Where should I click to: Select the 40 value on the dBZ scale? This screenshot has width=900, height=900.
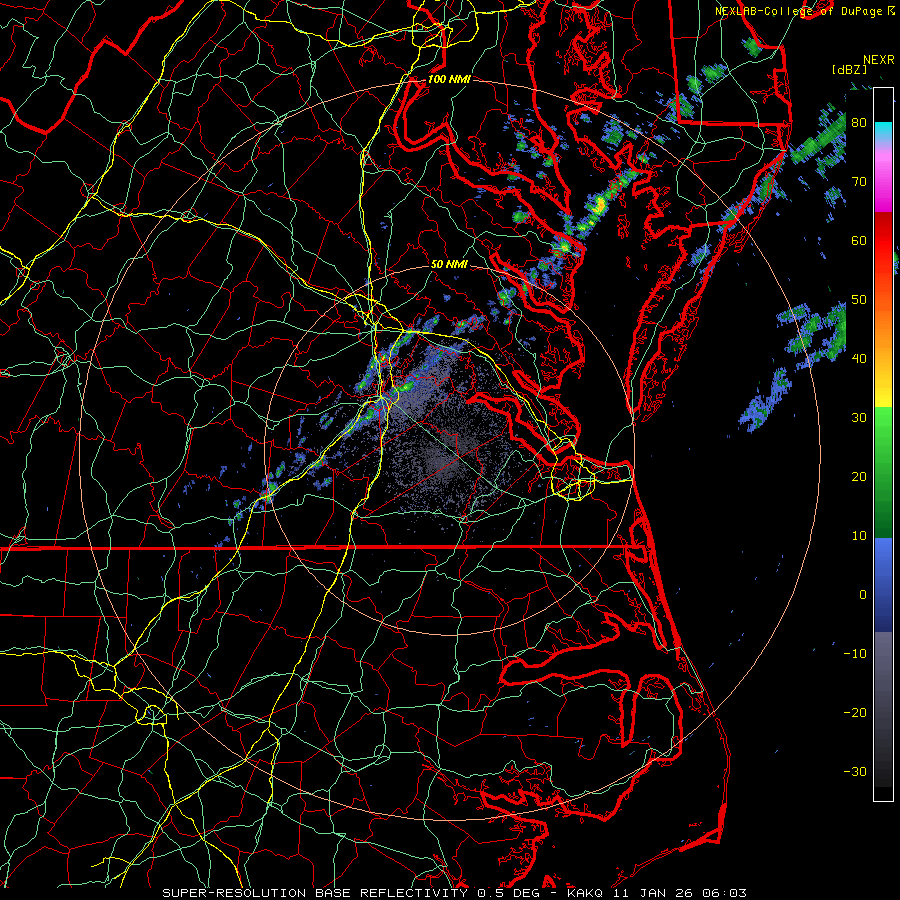(x=859, y=358)
